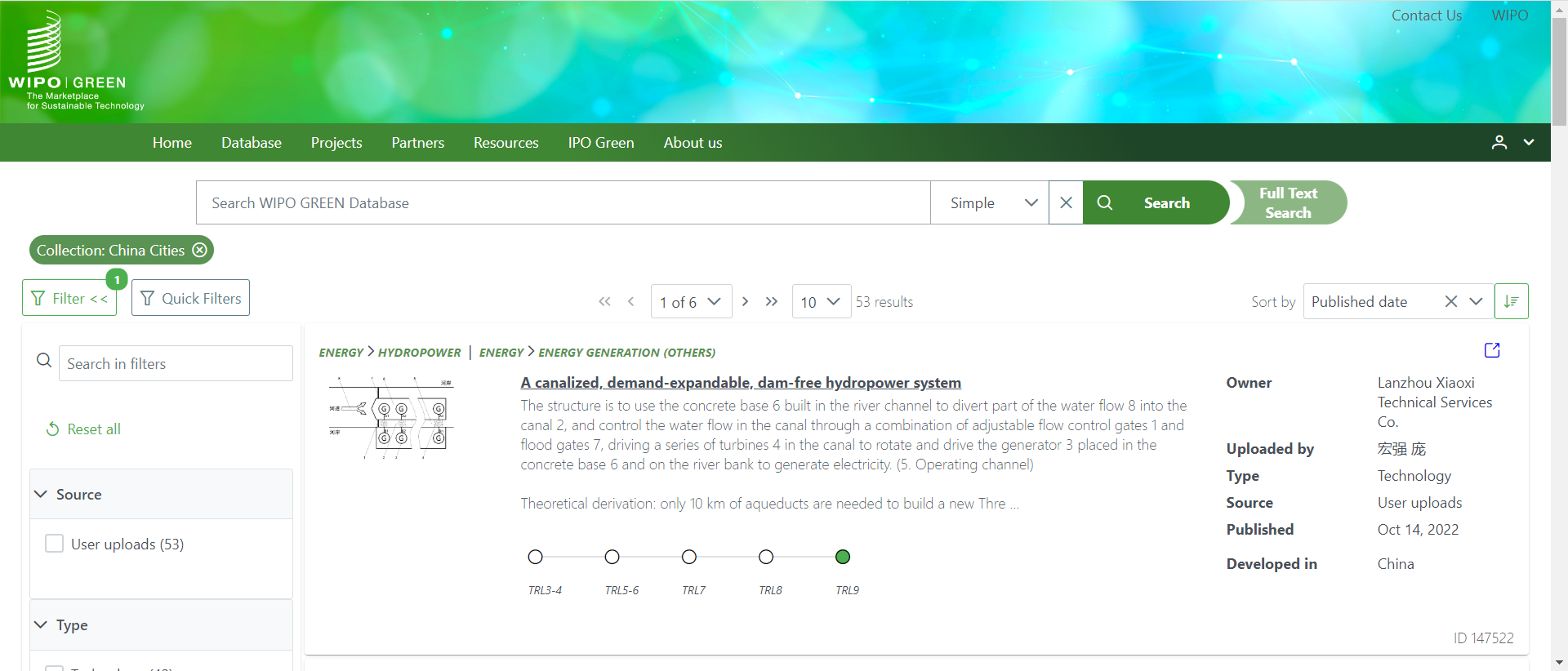Select the TRL3-4 readiness level circle
Viewport: 1568px width, 671px height.
tap(536, 557)
